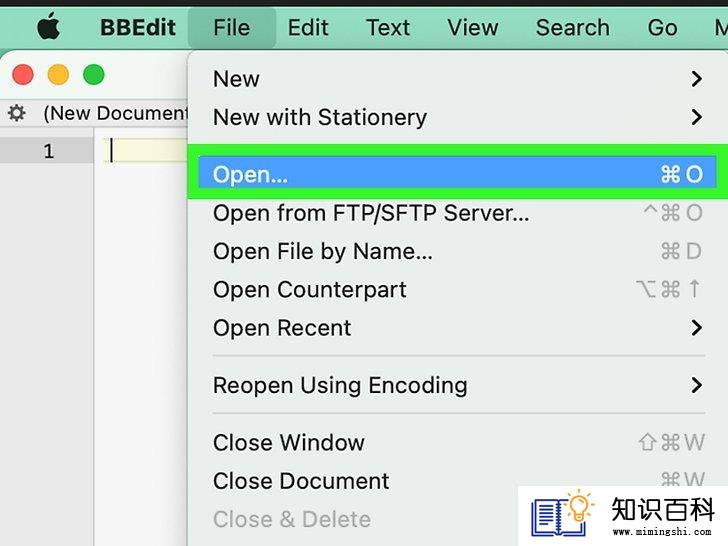The width and height of the screenshot is (728, 546).
Task: Expand the New with Stationery submenu
Action: (x=696, y=117)
